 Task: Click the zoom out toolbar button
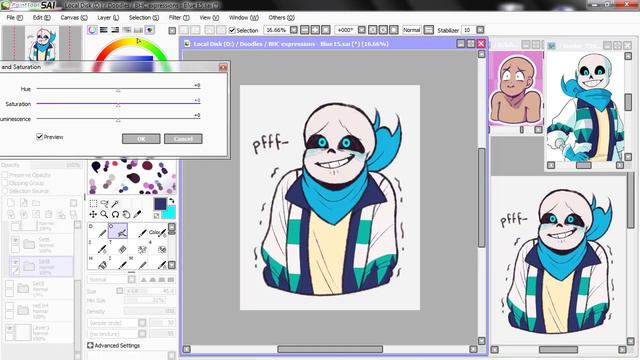304,30
